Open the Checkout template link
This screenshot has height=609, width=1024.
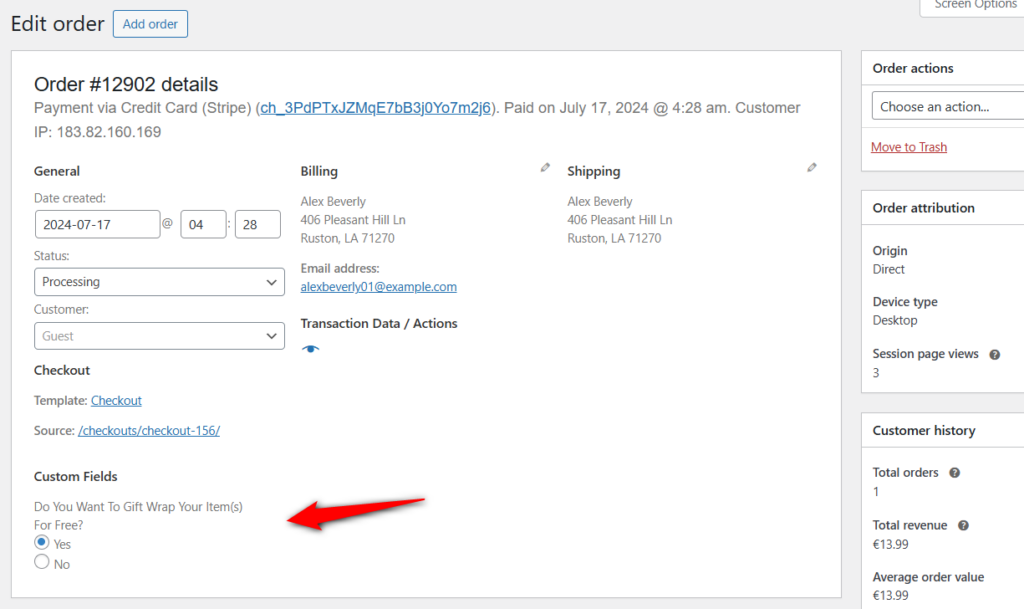pos(116,400)
